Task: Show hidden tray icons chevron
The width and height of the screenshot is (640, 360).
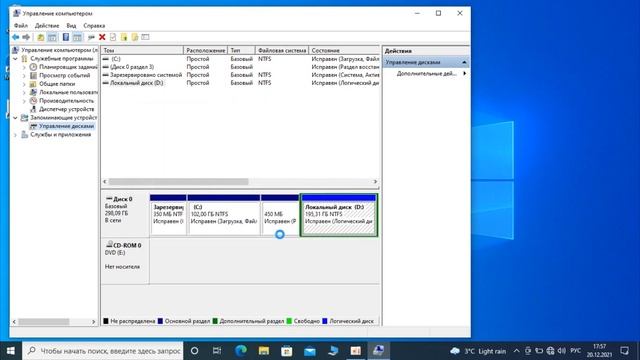Action: pos(516,351)
